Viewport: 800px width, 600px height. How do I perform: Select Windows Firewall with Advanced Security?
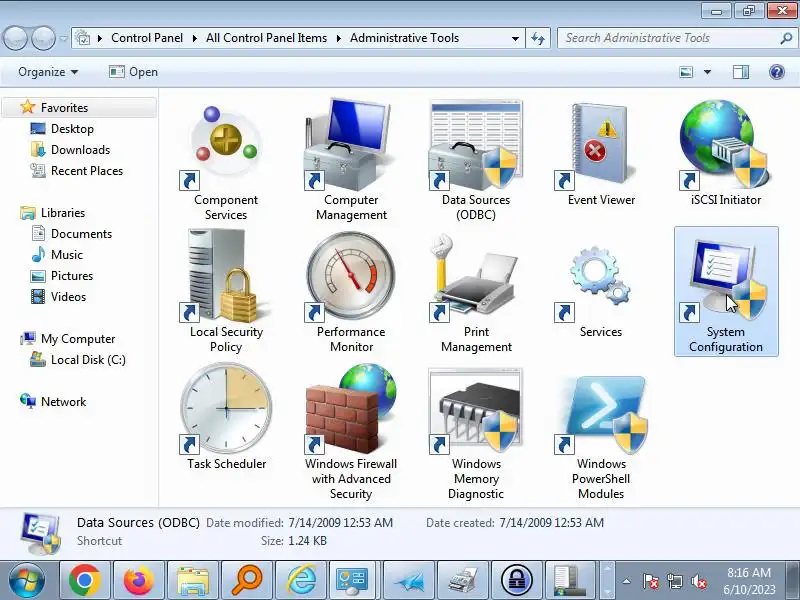point(351,431)
